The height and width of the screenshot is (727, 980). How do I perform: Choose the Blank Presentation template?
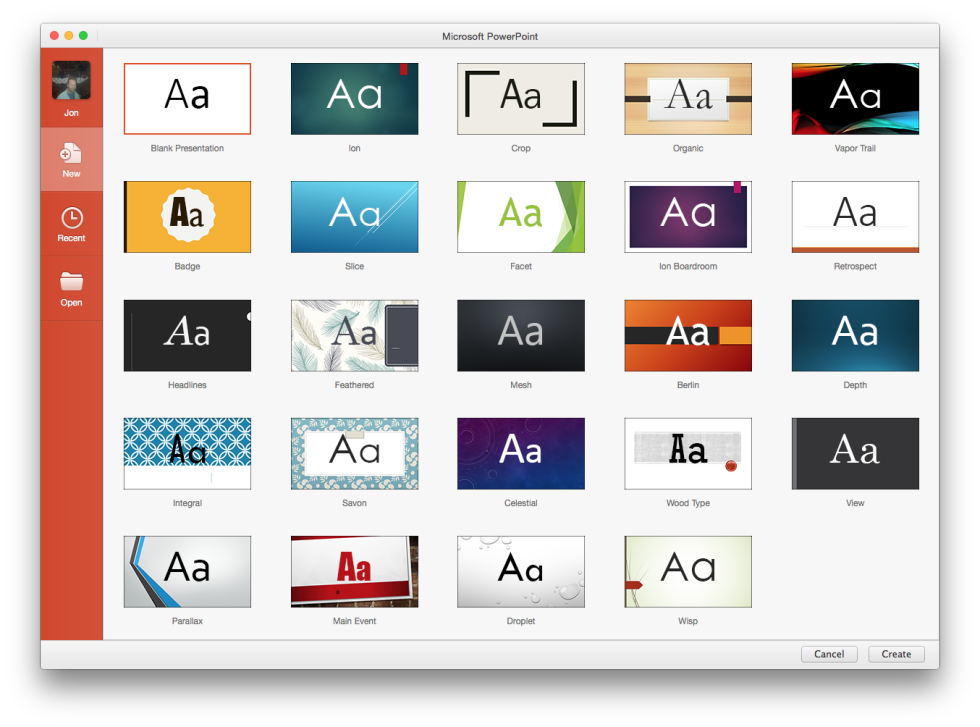coord(188,99)
